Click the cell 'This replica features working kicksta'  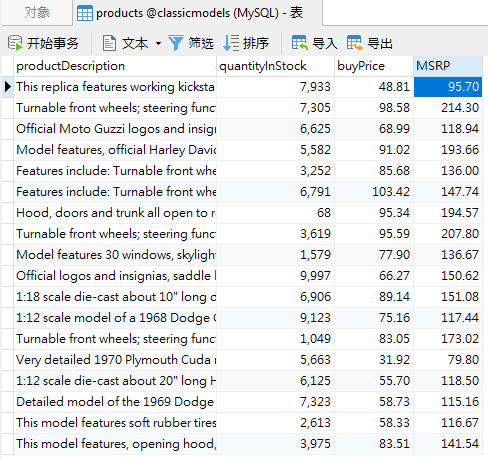point(115,87)
